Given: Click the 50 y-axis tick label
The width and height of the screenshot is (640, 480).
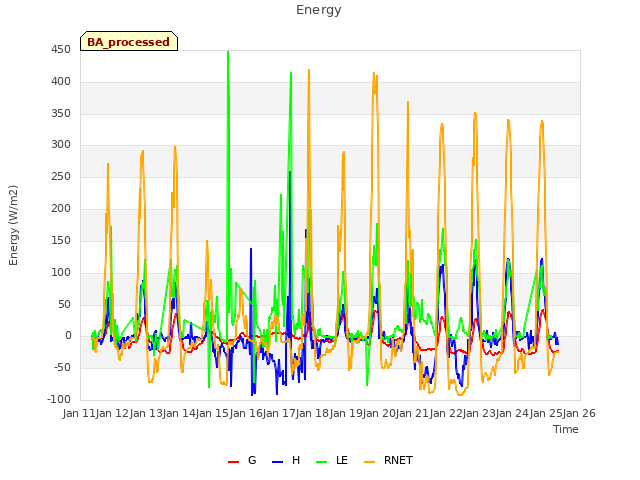Looking at the screenshot, I should [x=64, y=304].
